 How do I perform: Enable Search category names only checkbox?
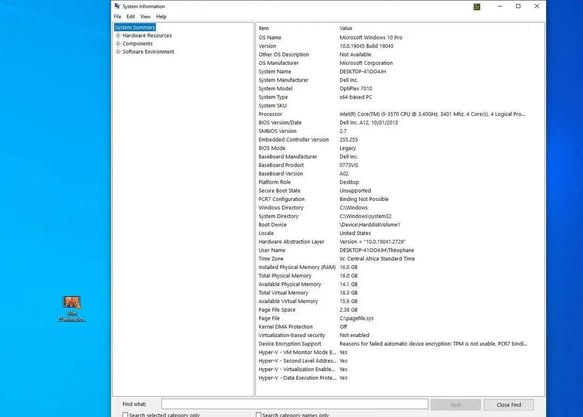click(258, 414)
